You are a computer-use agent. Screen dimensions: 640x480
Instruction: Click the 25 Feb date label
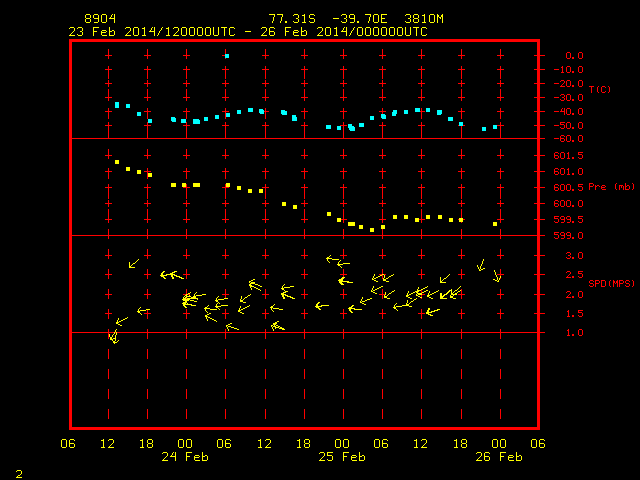click(x=342, y=457)
